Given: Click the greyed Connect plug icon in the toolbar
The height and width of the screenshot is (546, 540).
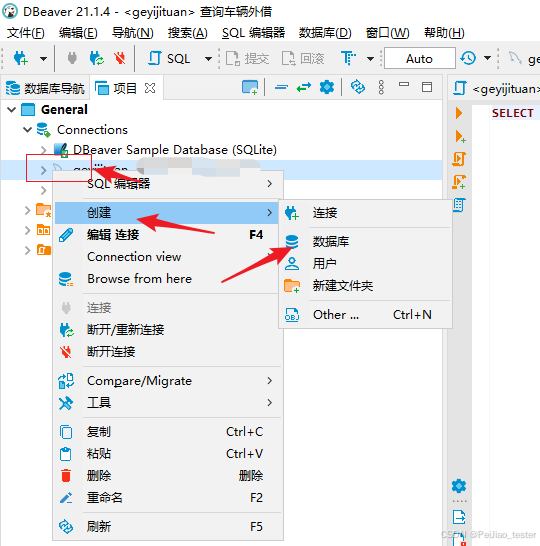Looking at the screenshot, I should [x=72, y=58].
